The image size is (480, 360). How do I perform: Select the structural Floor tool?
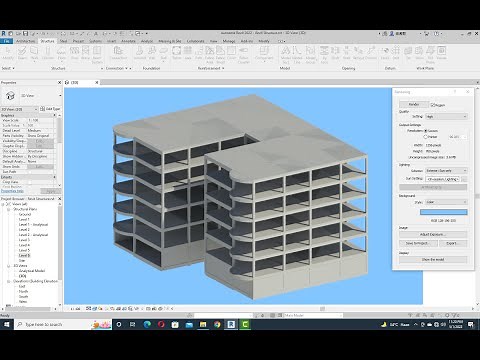[x=62, y=53]
